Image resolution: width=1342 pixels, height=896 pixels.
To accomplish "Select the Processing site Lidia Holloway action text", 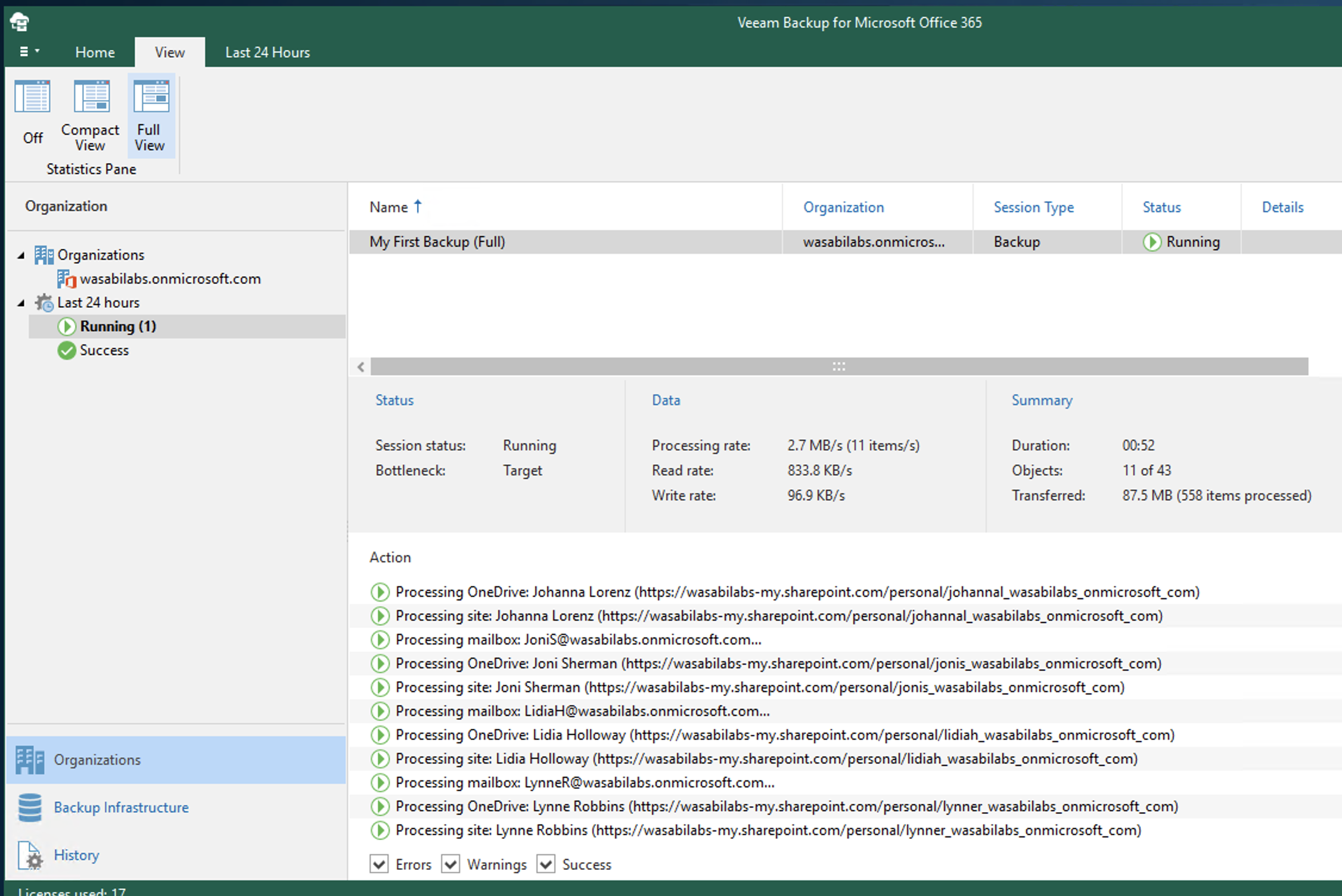I will coord(767,759).
